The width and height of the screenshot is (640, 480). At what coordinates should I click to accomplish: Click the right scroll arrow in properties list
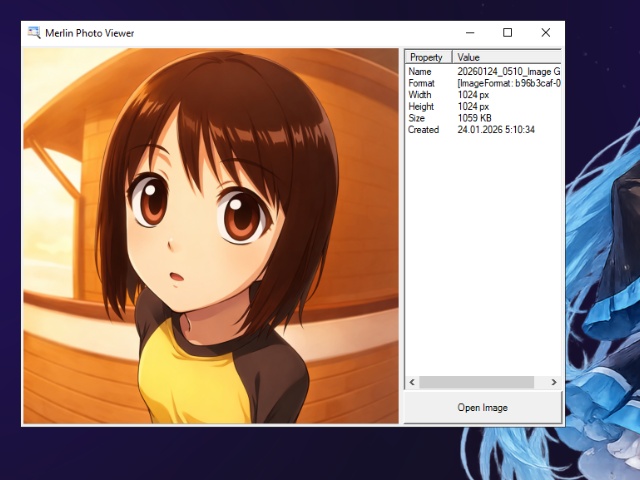point(554,382)
